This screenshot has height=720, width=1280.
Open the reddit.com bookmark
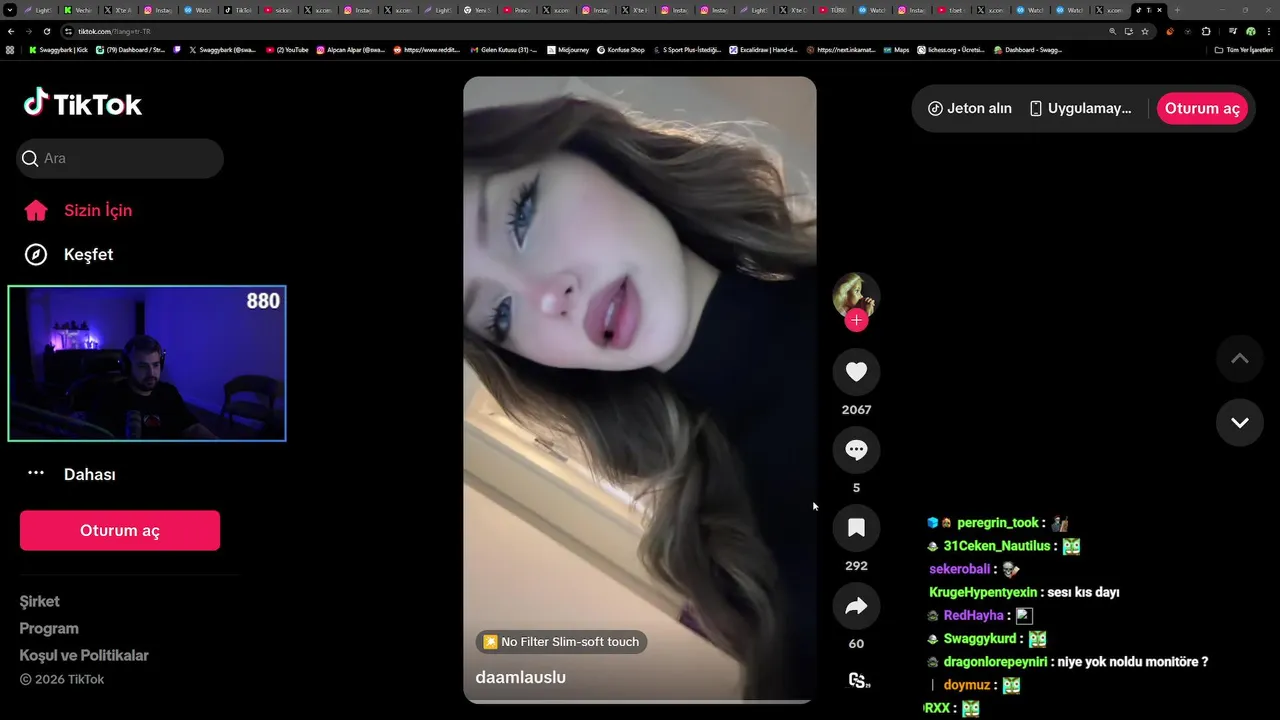click(x=427, y=50)
